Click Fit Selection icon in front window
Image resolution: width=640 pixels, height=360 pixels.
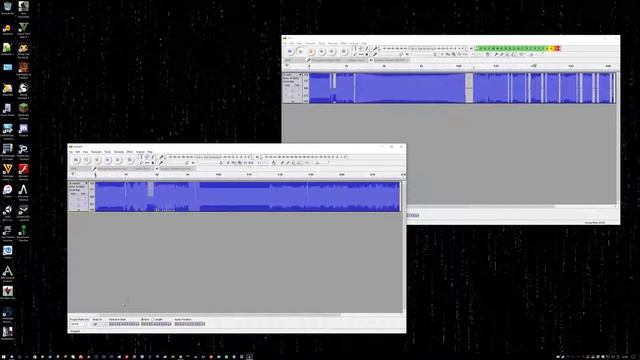pyautogui.click(x=293, y=163)
